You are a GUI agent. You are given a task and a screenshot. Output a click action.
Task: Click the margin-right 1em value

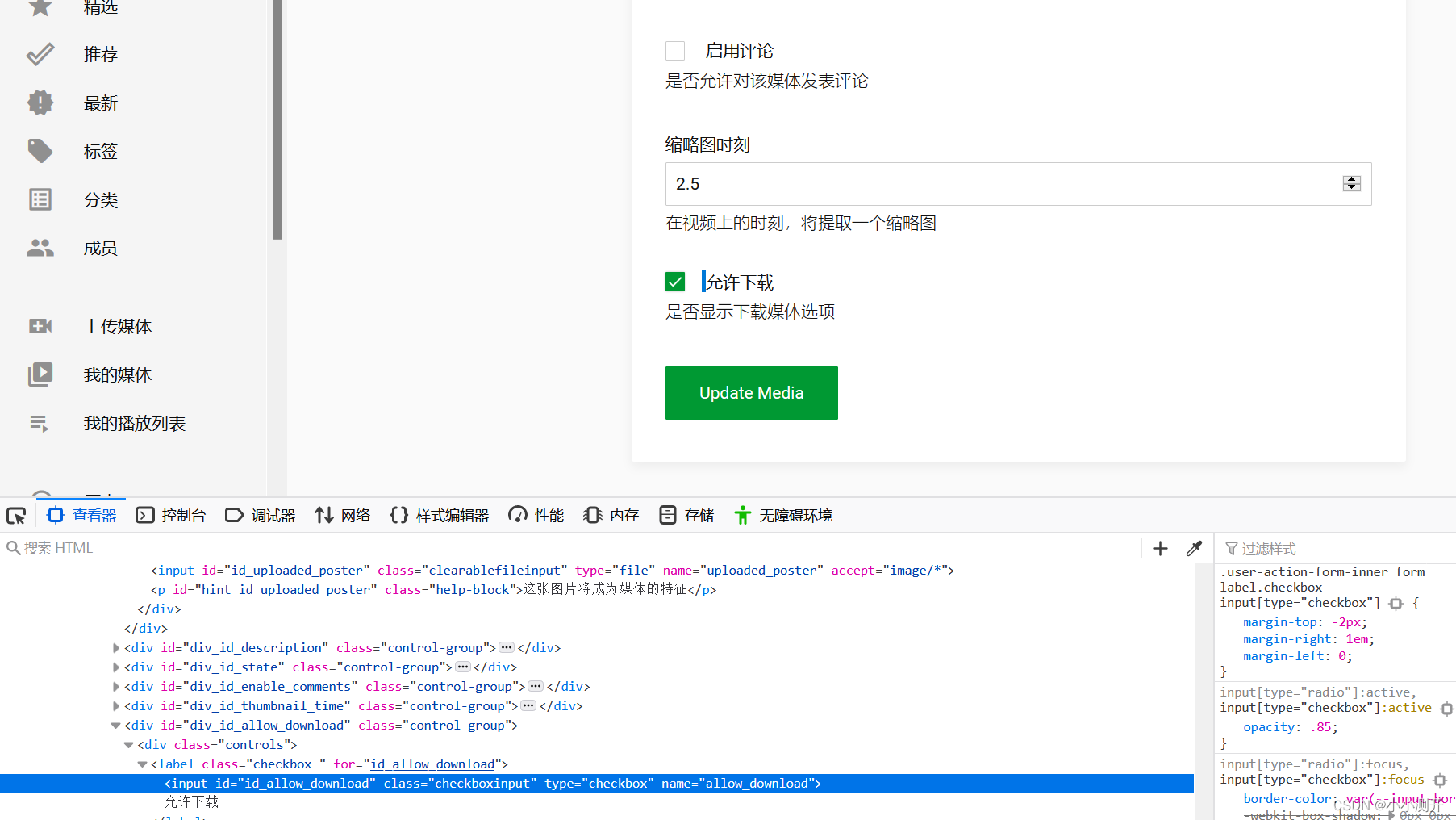(x=1356, y=639)
